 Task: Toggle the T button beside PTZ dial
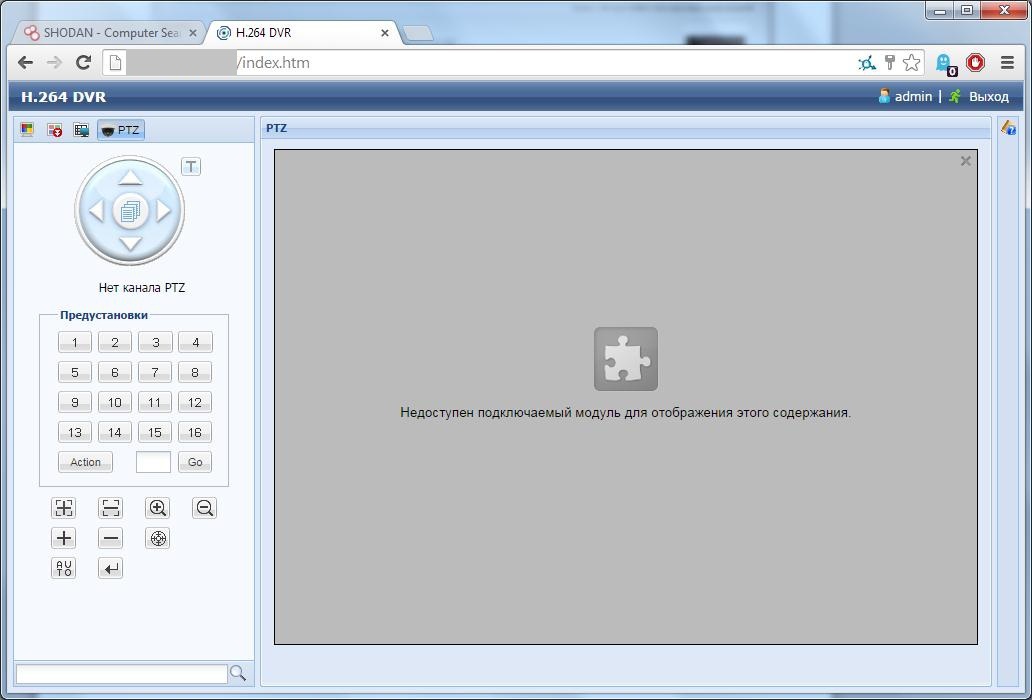point(191,166)
